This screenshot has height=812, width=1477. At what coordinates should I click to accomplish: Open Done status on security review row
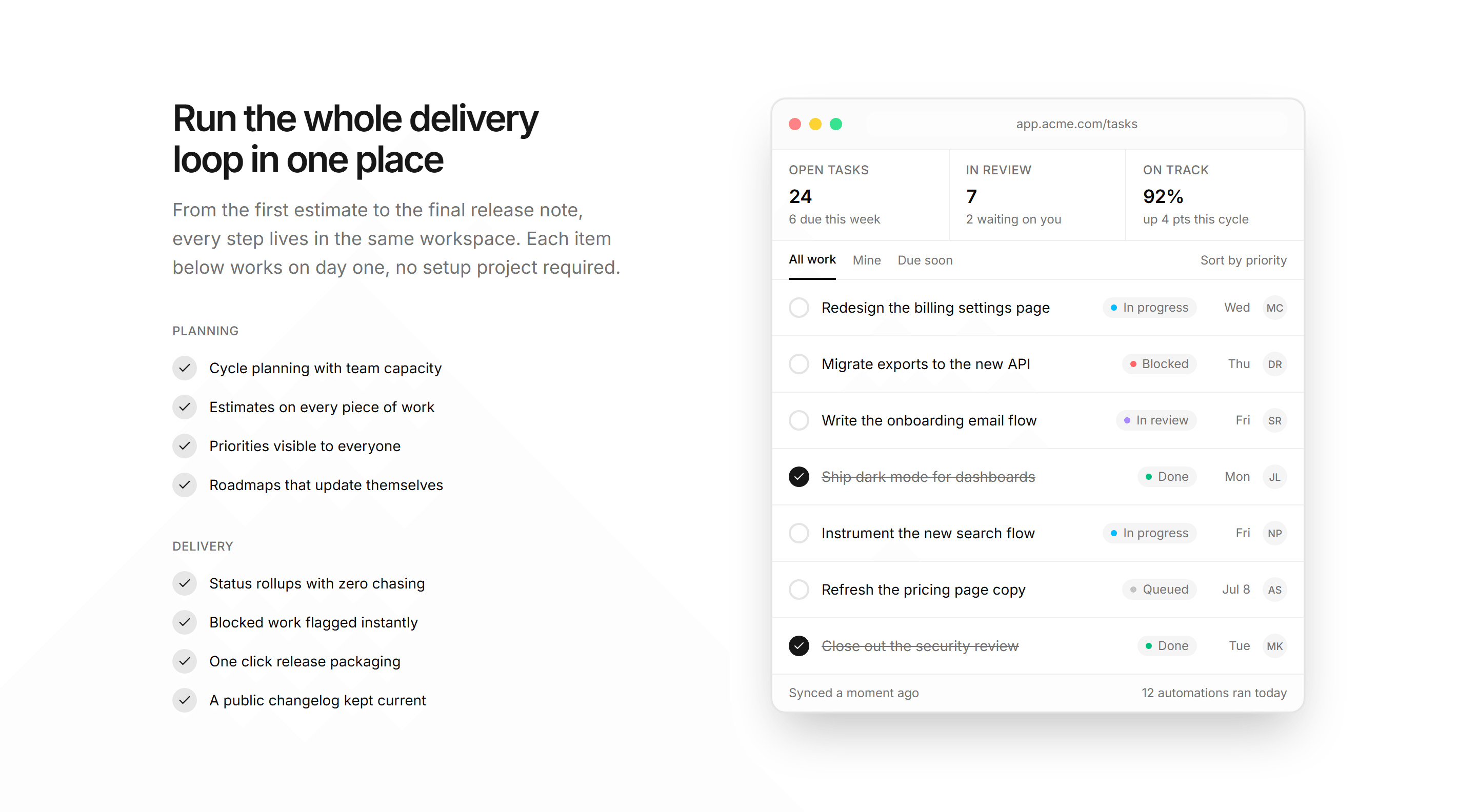click(1167, 646)
